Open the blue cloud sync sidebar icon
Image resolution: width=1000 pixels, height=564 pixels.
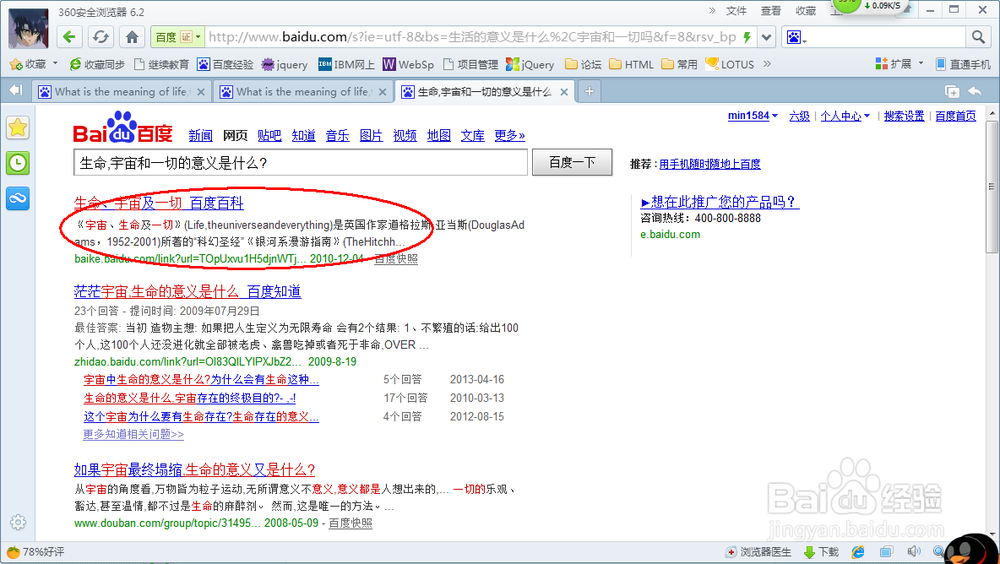[18, 198]
